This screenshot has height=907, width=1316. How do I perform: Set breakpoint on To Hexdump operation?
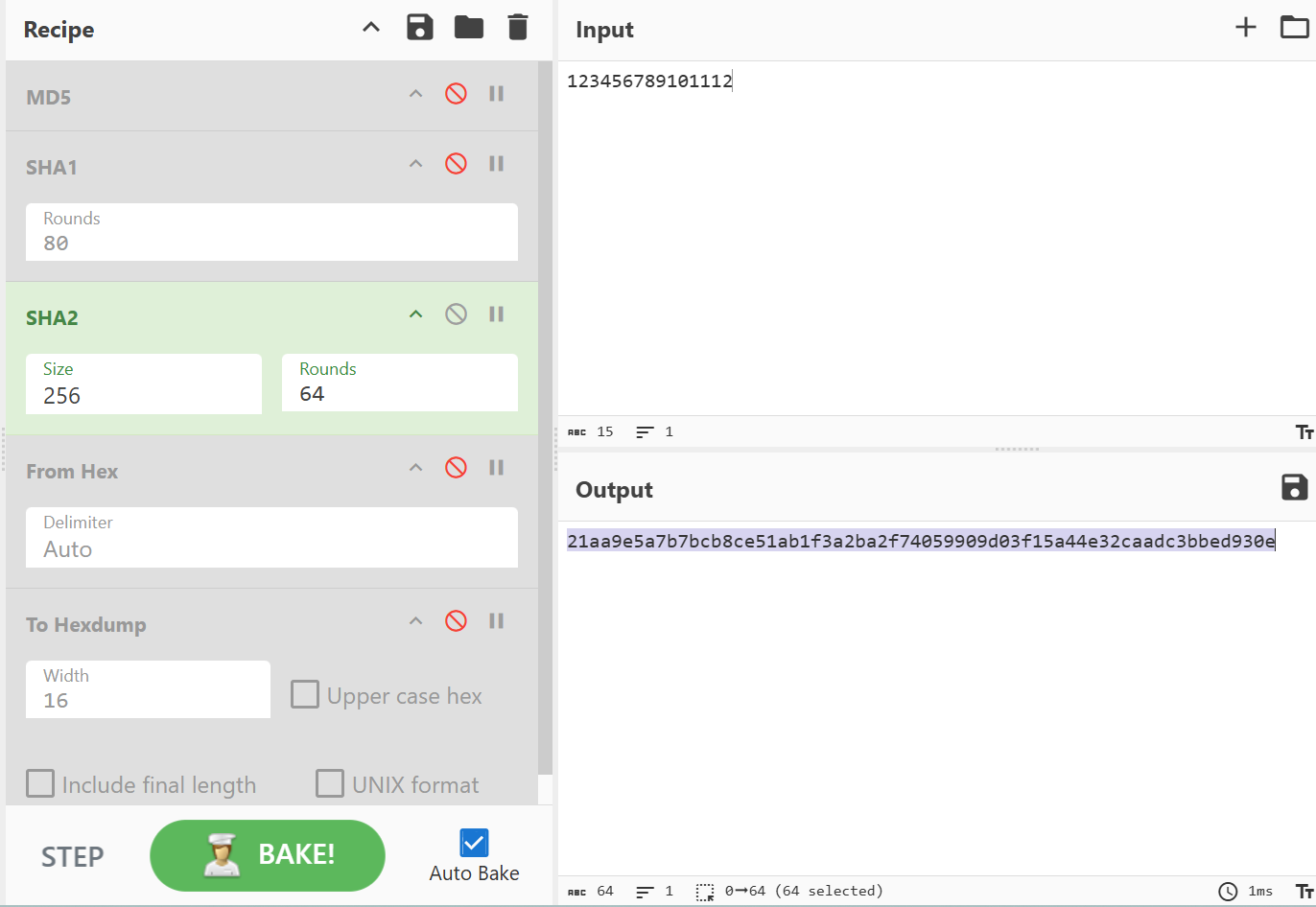(x=496, y=621)
